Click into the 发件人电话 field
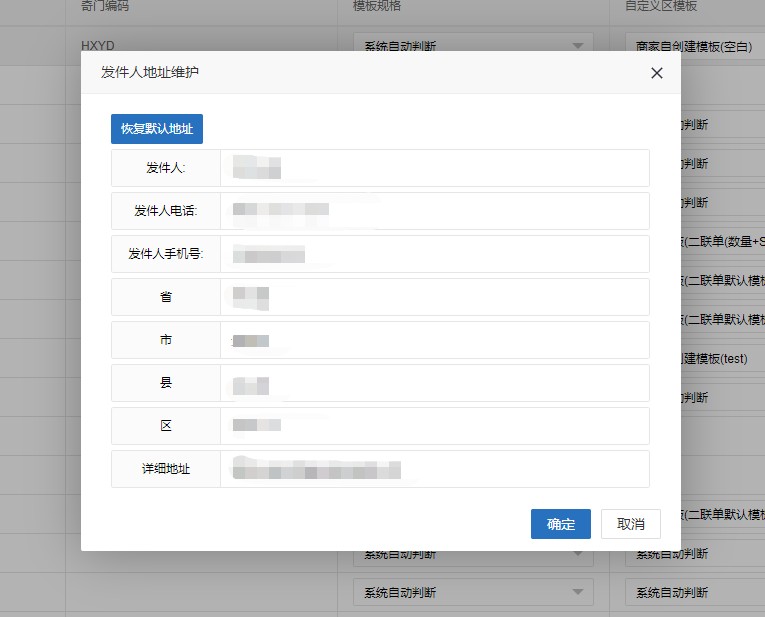 pos(434,211)
